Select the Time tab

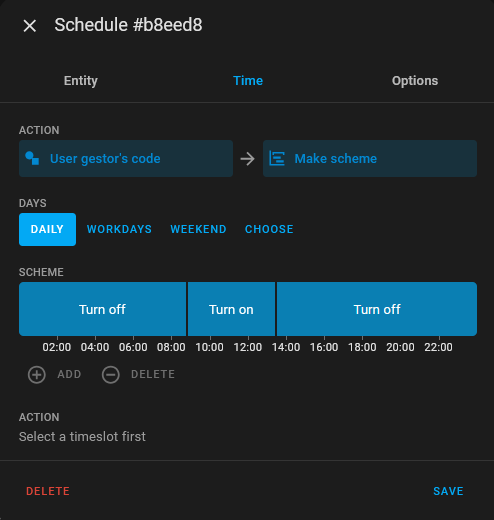(248, 81)
